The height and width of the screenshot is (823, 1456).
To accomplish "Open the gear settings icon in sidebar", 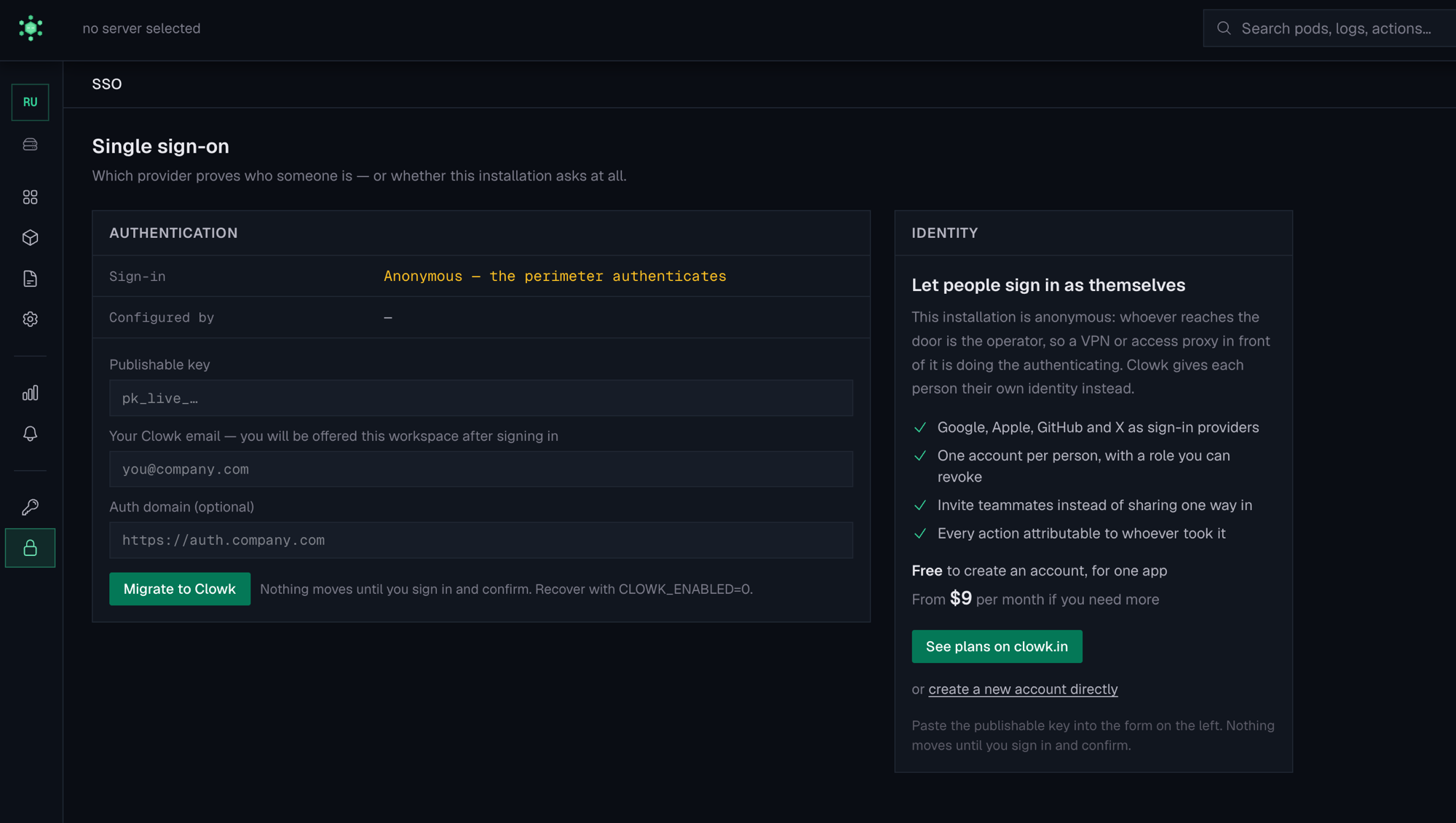I will (31, 319).
